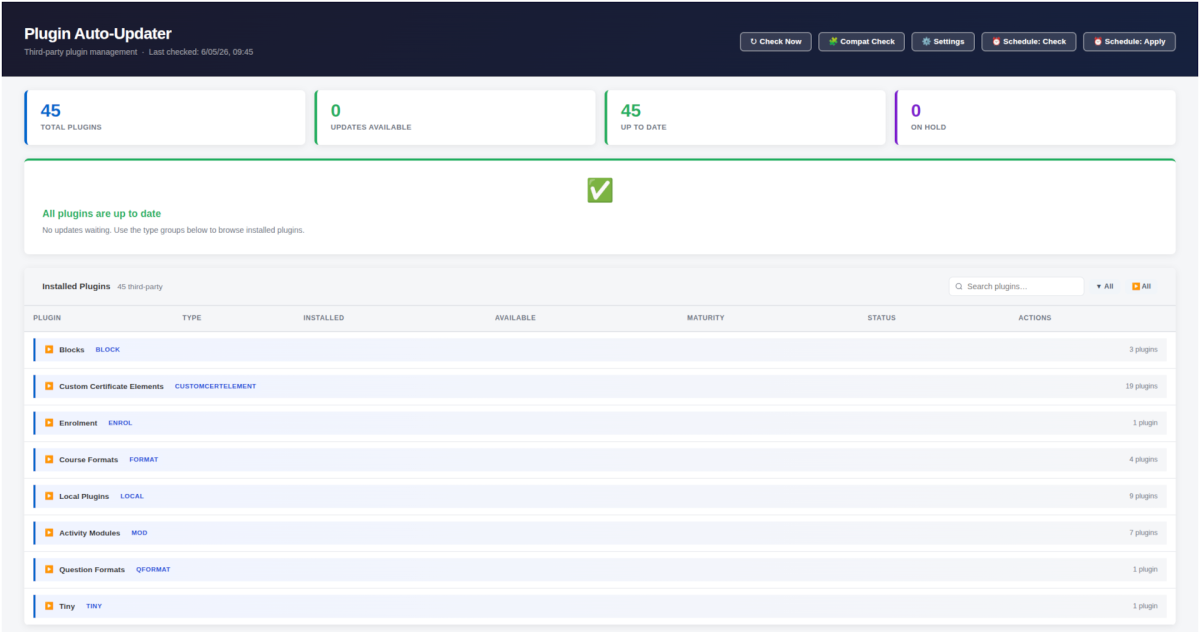Click the Total Plugins stat card
The image size is (1200, 632).
point(165,117)
